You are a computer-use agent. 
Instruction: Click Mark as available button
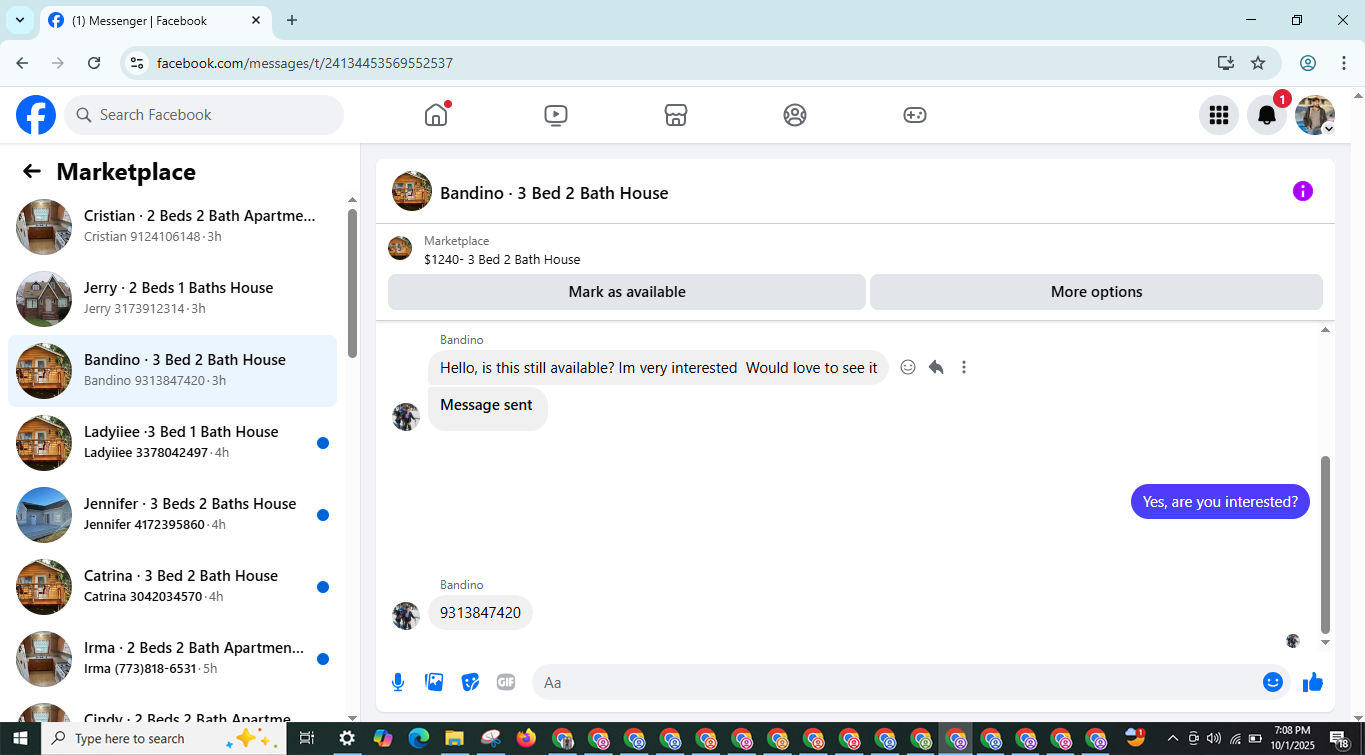click(627, 292)
